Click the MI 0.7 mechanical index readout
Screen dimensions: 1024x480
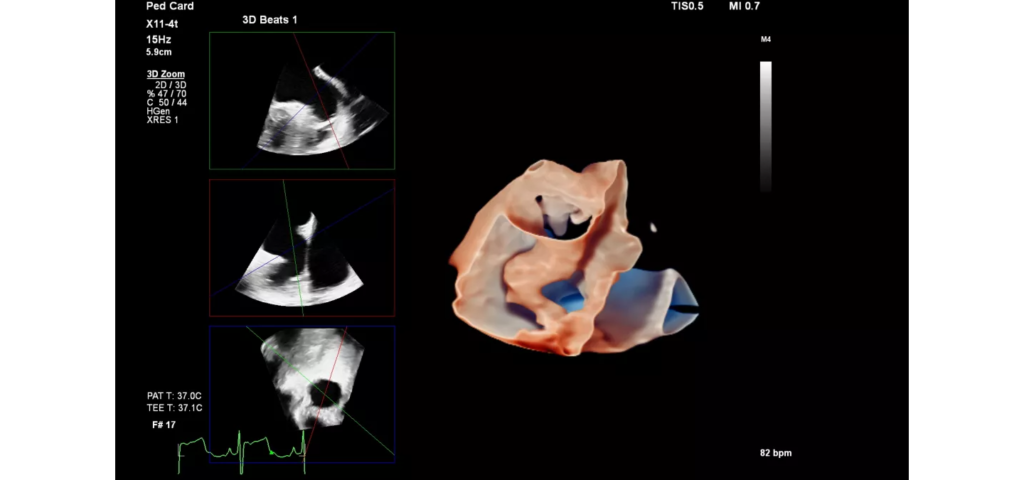click(x=753, y=6)
